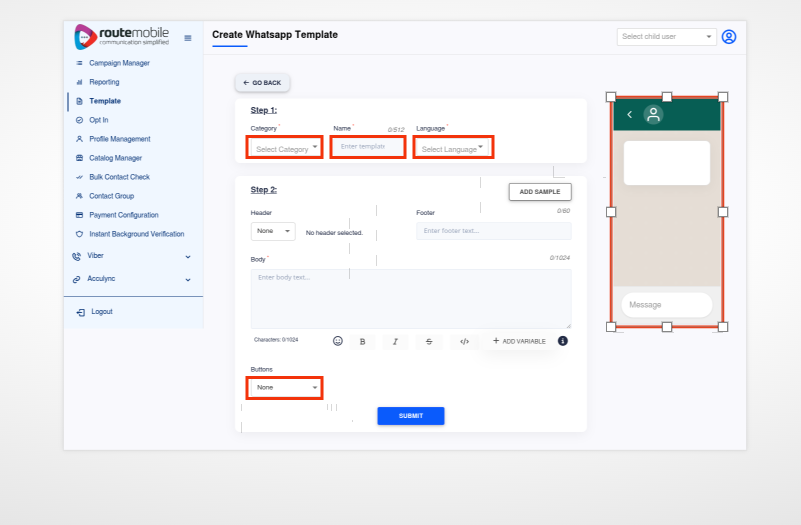Expand the Viber menu chevron

(x=188, y=257)
